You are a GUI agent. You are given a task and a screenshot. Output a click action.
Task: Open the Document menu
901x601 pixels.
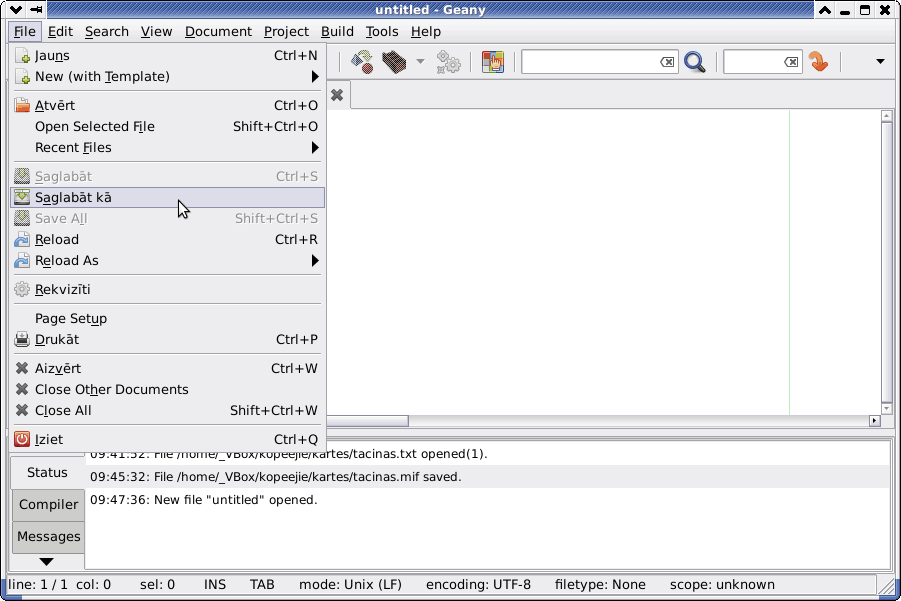[x=218, y=32]
